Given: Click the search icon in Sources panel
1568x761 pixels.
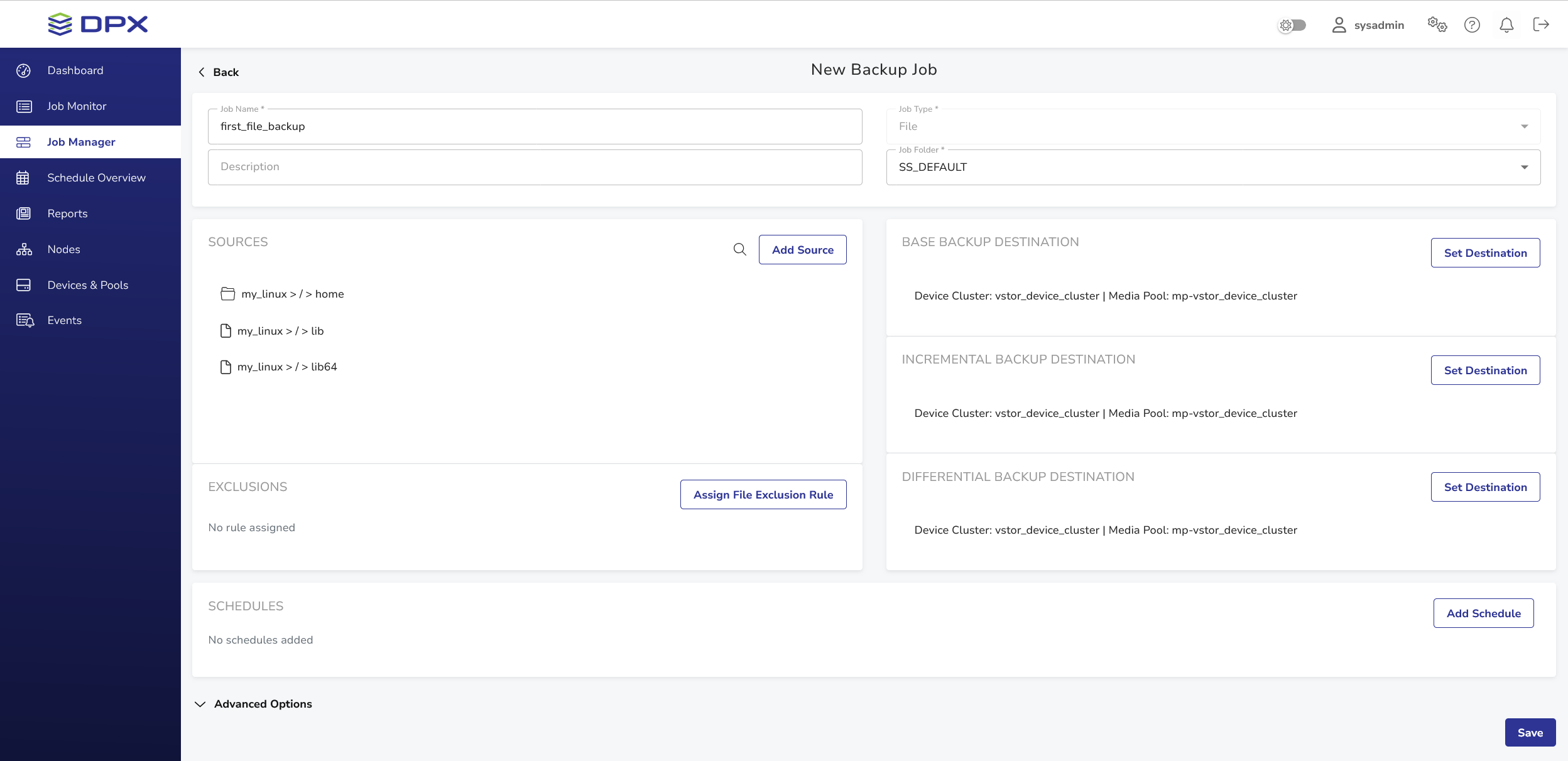Looking at the screenshot, I should point(739,249).
